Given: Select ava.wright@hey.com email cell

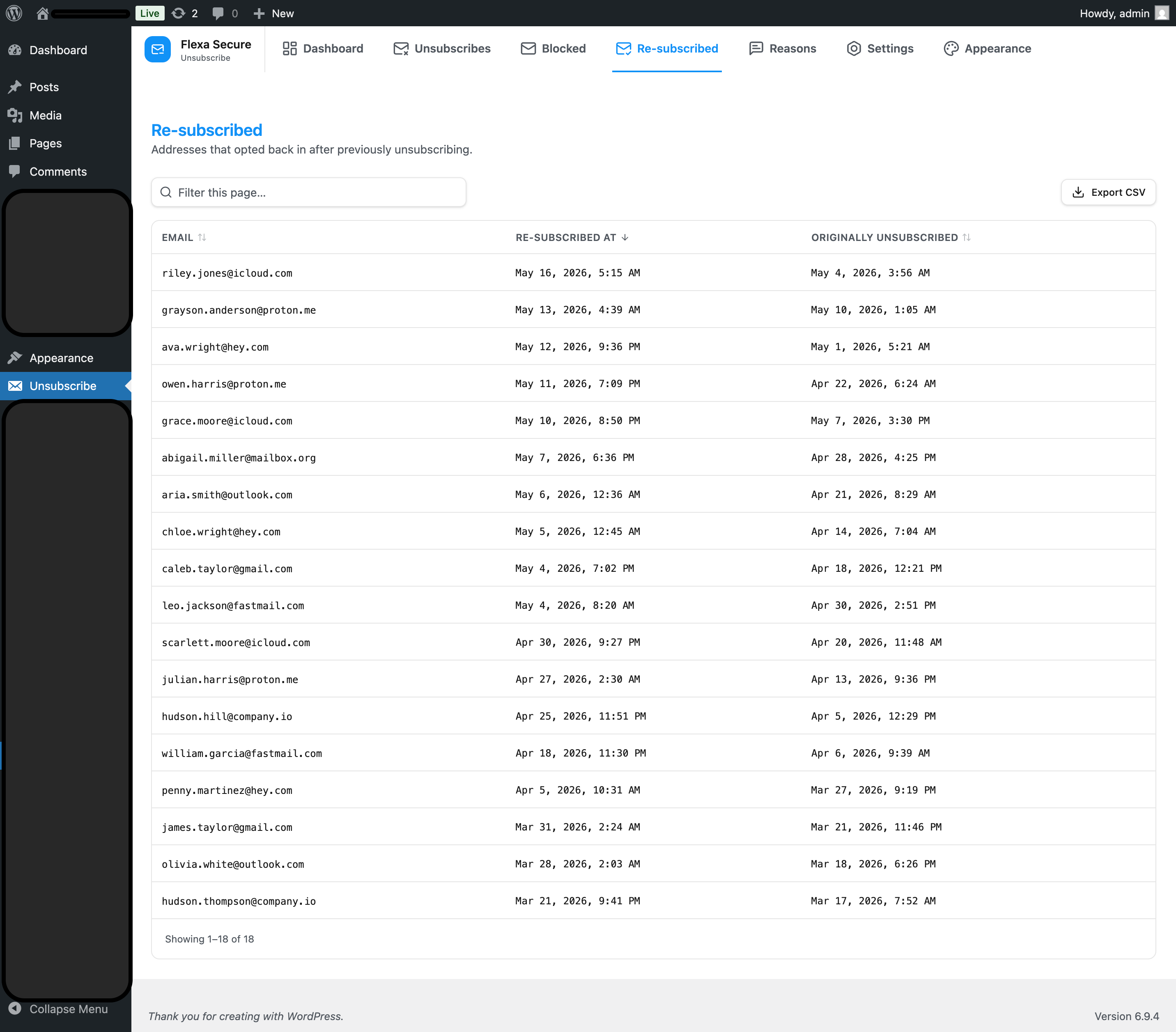Looking at the screenshot, I should 215,347.
